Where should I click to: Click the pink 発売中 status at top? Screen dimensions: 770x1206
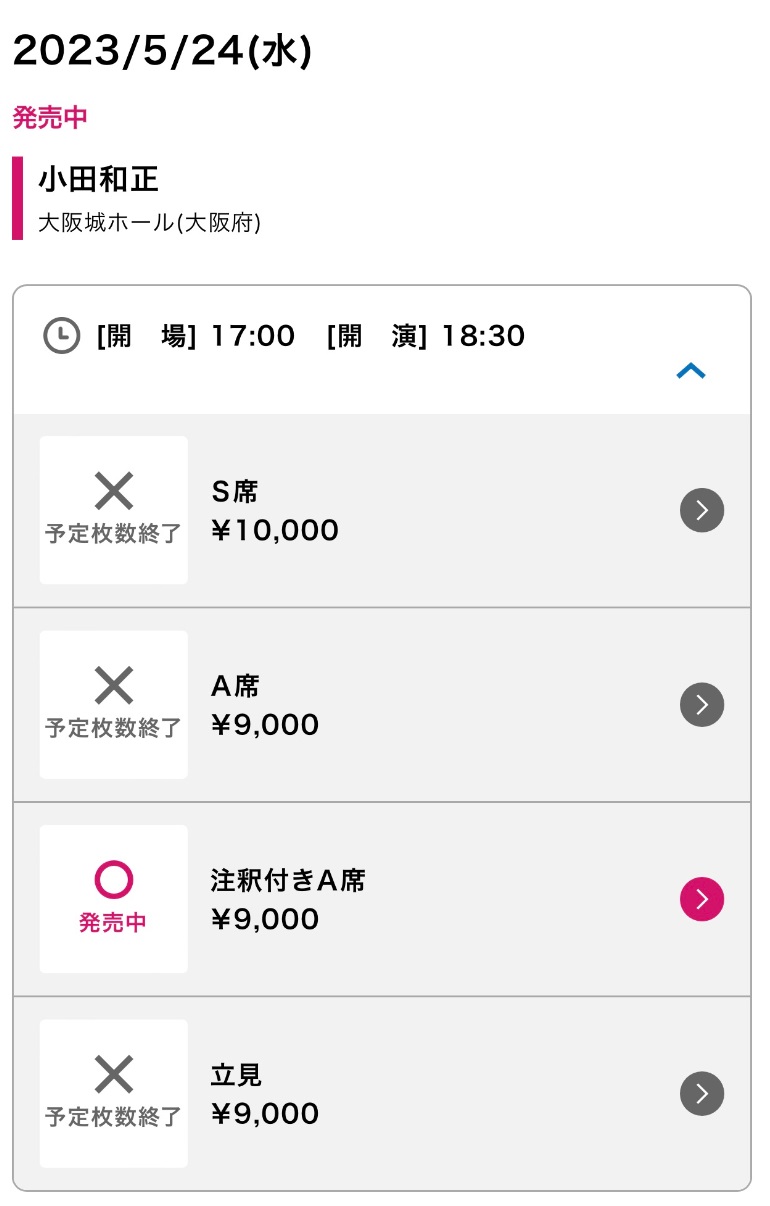pos(50,117)
